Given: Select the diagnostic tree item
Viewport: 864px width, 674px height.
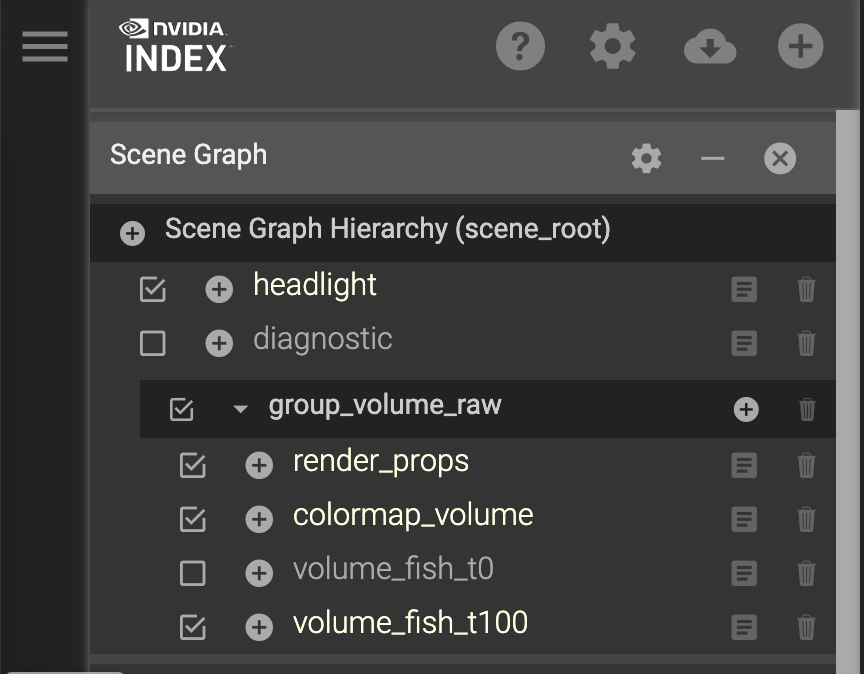Looking at the screenshot, I should (322, 339).
